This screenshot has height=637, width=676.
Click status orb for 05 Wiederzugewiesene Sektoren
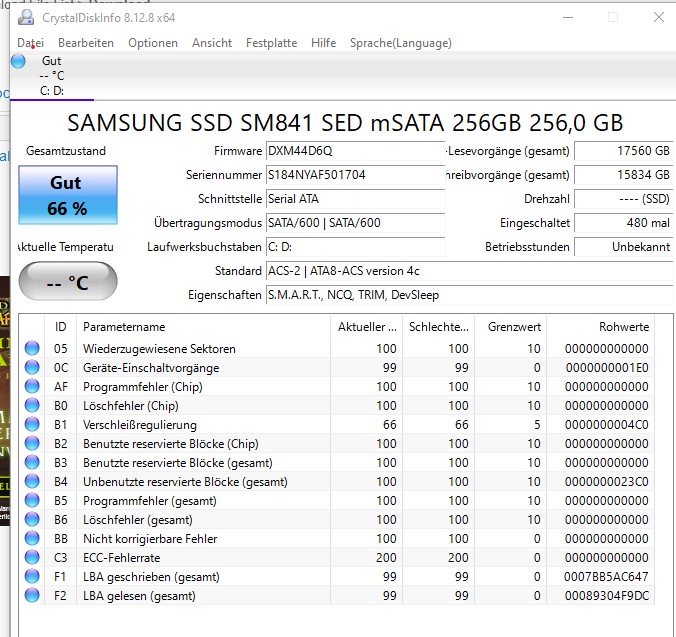click(32, 348)
